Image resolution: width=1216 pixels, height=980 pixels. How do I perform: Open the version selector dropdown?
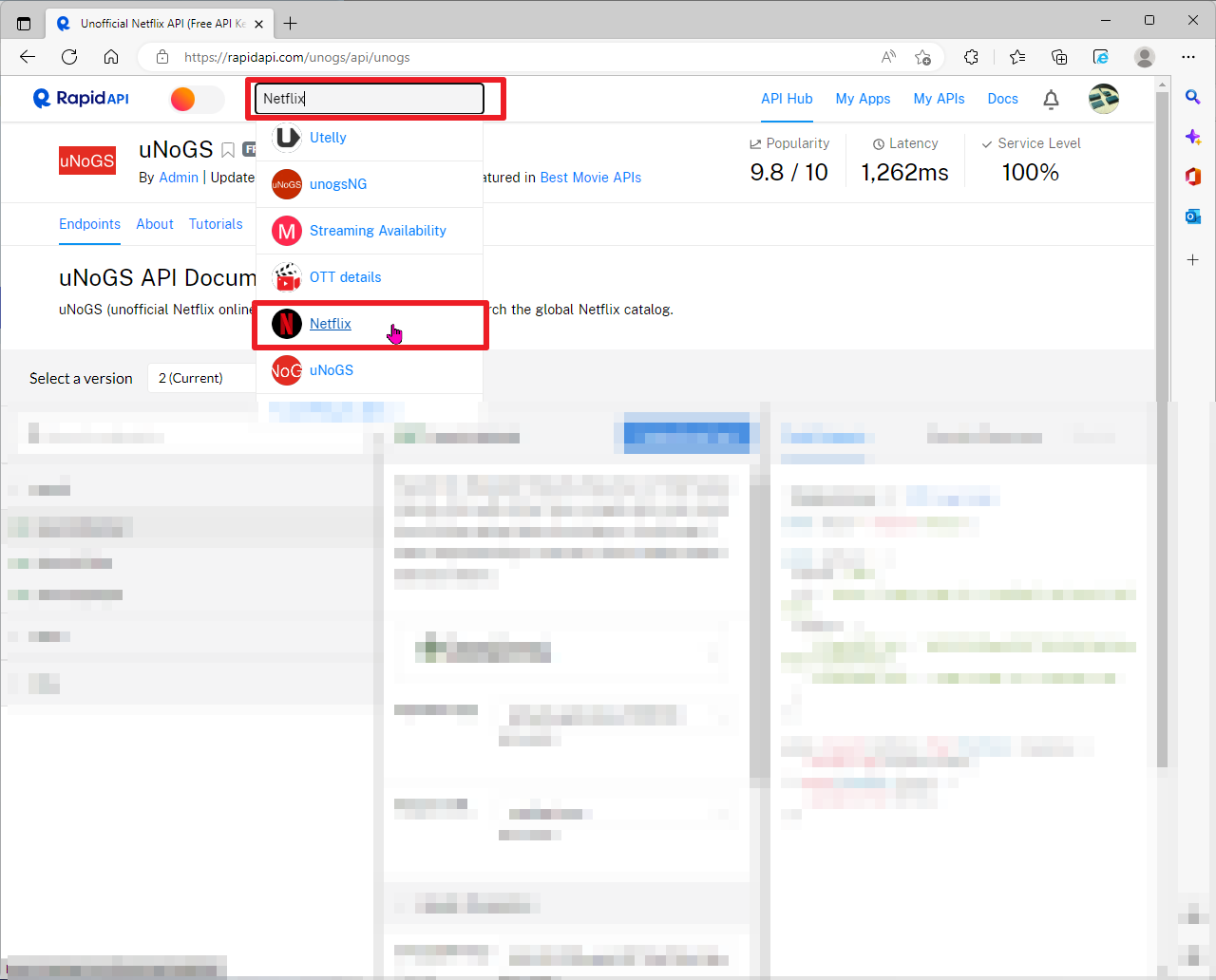click(201, 378)
